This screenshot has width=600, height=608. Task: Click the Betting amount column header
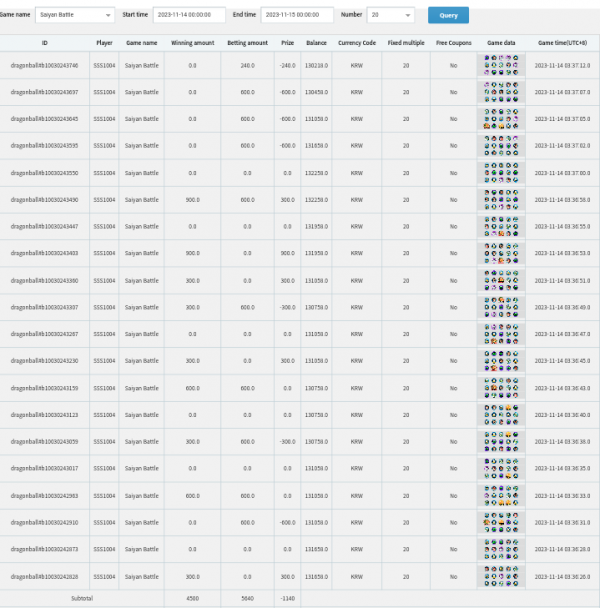[x=247, y=43]
